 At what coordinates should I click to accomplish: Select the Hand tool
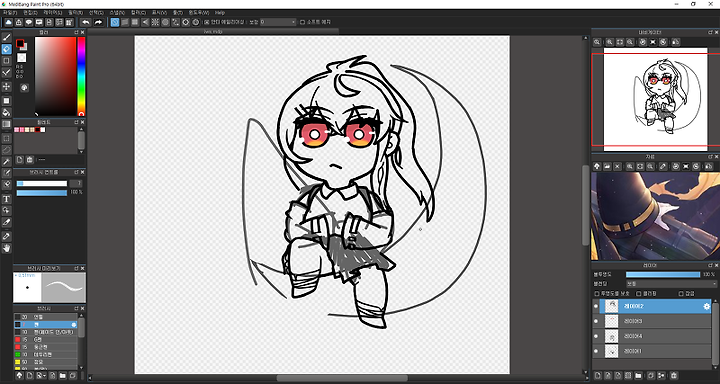click(x=6, y=248)
